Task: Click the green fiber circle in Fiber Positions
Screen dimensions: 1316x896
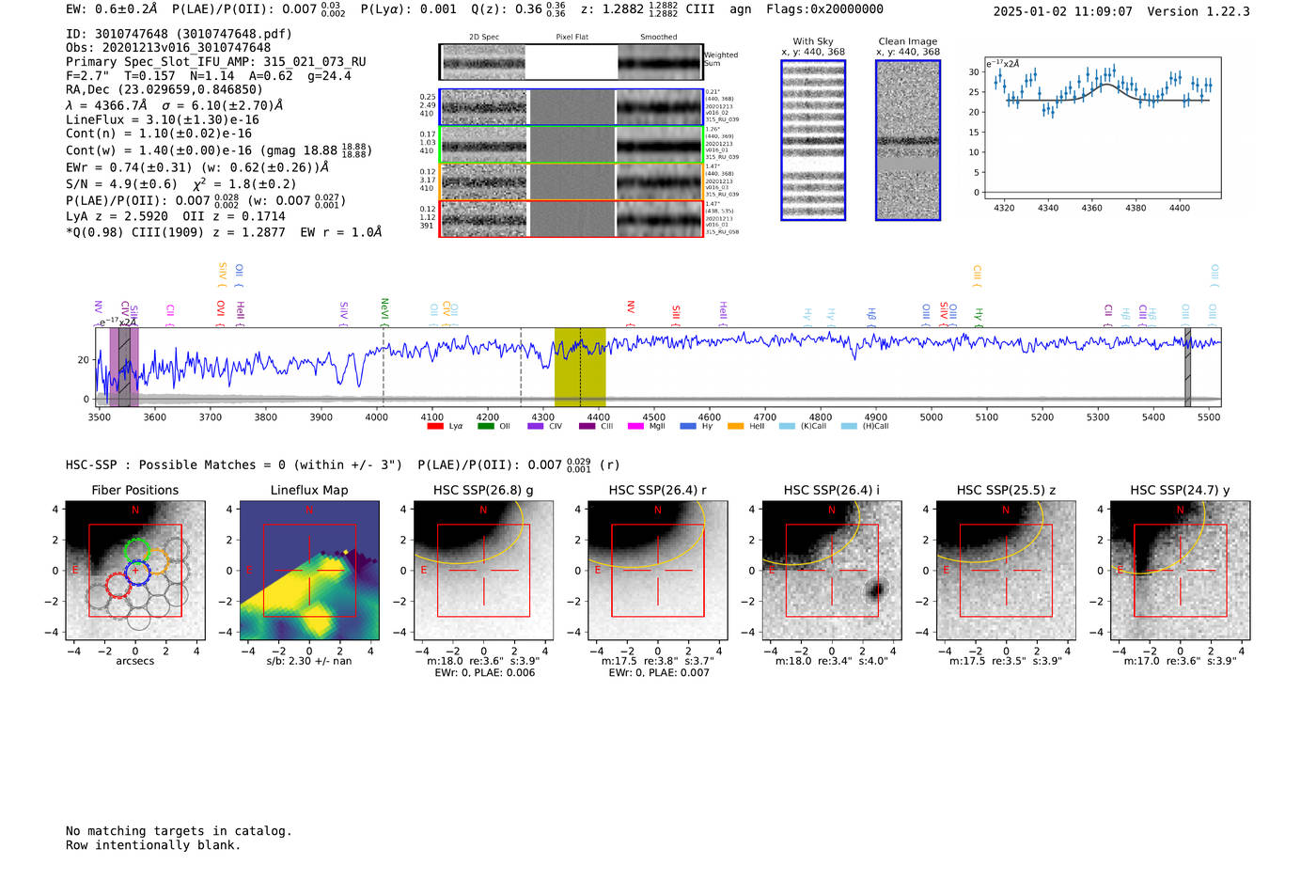Action: [136, 551]
